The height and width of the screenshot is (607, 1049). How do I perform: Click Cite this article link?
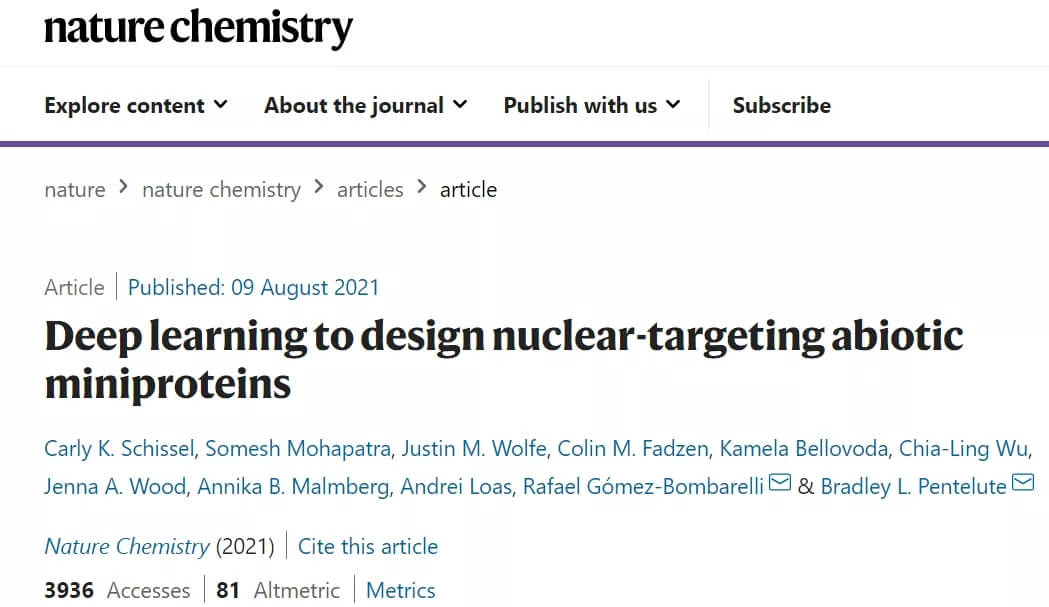pos(368,546)
